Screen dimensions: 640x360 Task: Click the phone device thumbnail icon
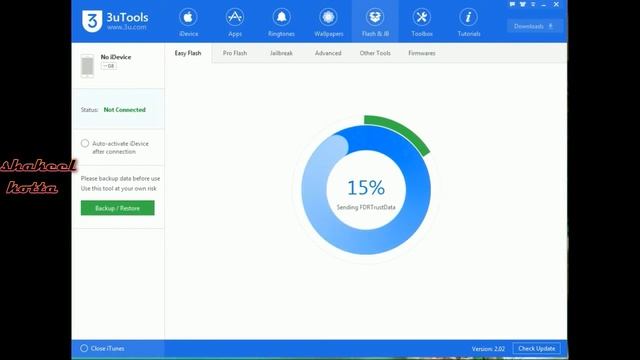tap(87, 66)
